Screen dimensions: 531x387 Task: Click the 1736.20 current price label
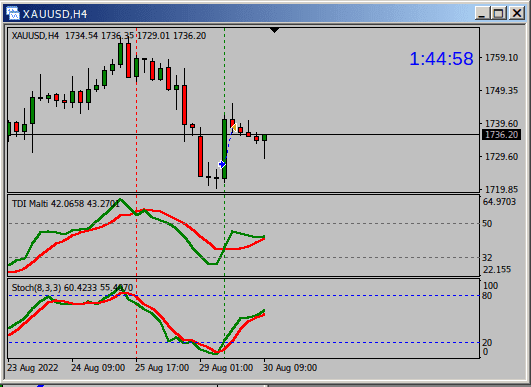click(x=501, y=135)
